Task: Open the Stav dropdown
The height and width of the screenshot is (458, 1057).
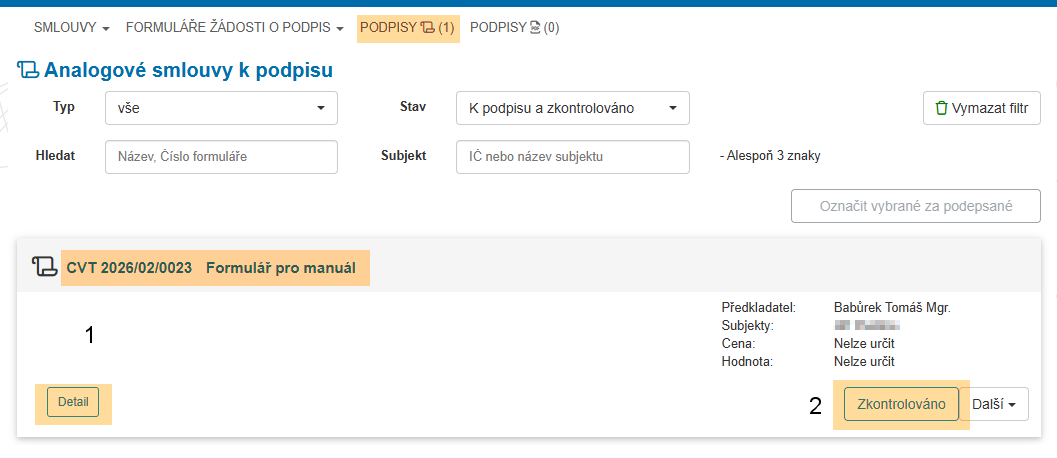Action: (x=572, y=108)
